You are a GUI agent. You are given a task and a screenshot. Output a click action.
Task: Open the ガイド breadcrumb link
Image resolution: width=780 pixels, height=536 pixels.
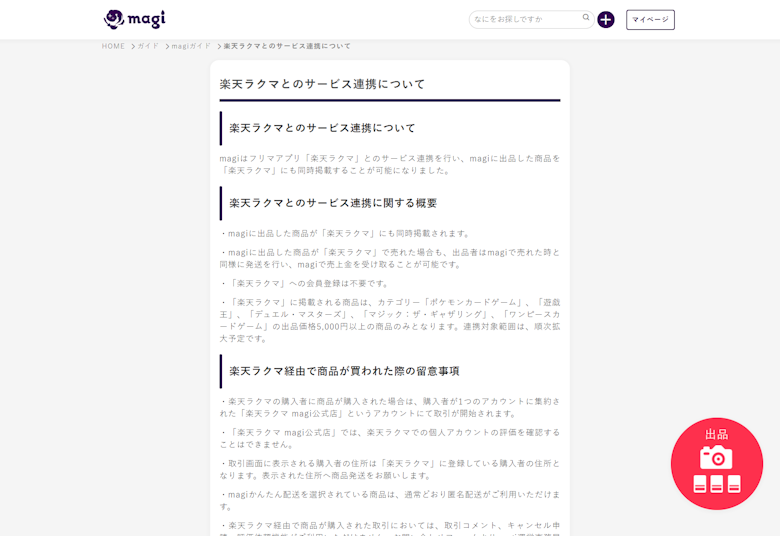click(x=148, y=46)
